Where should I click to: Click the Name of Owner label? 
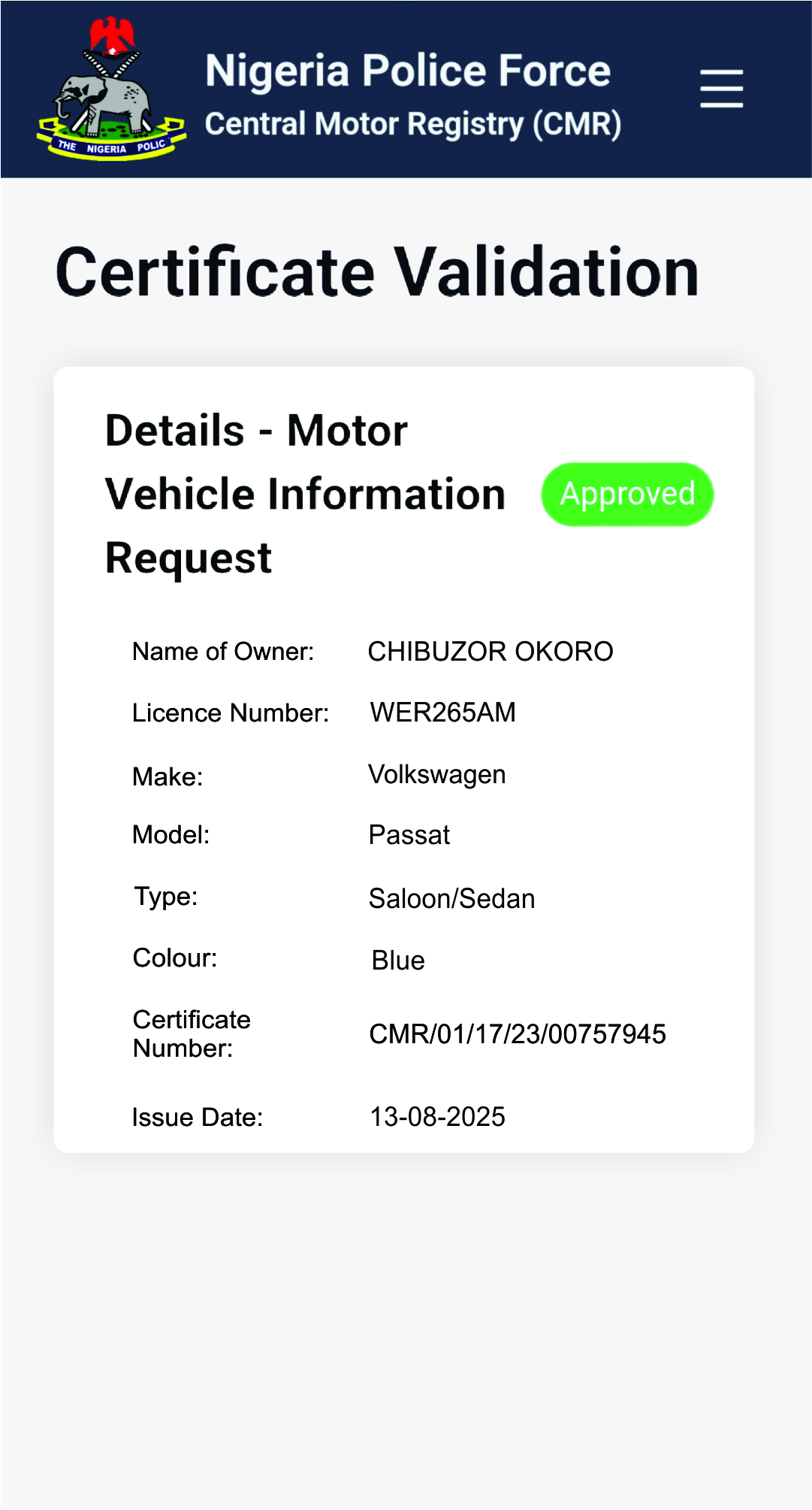[x=223, y=652]
